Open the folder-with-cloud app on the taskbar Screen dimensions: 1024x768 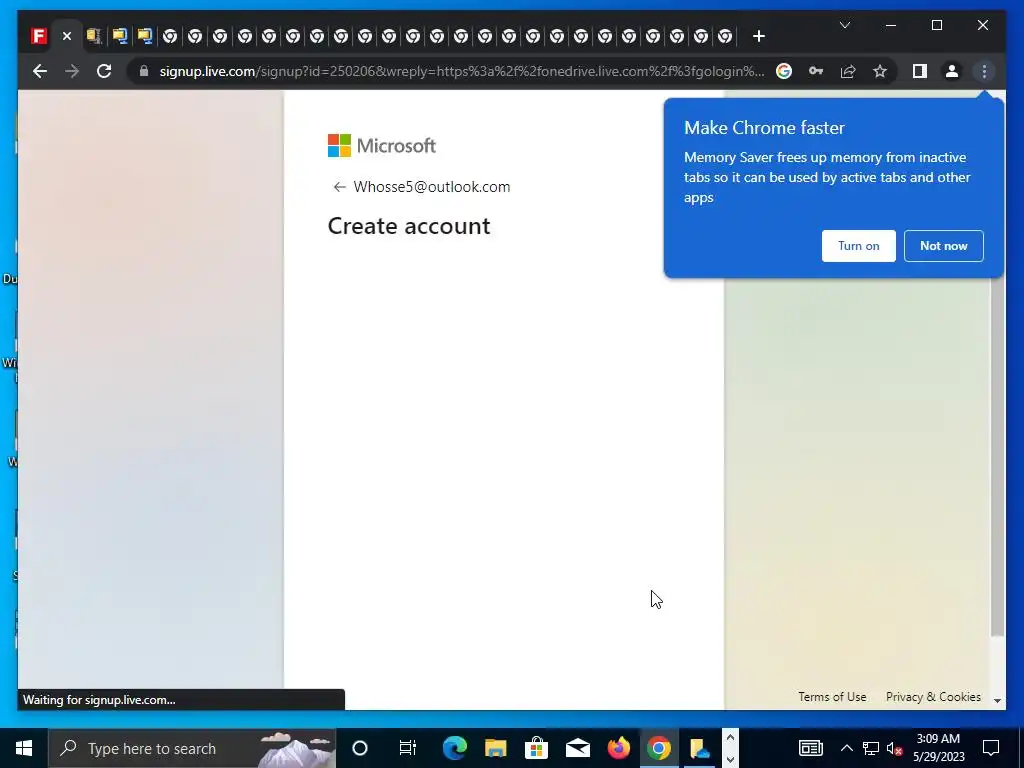coord(699,748)
